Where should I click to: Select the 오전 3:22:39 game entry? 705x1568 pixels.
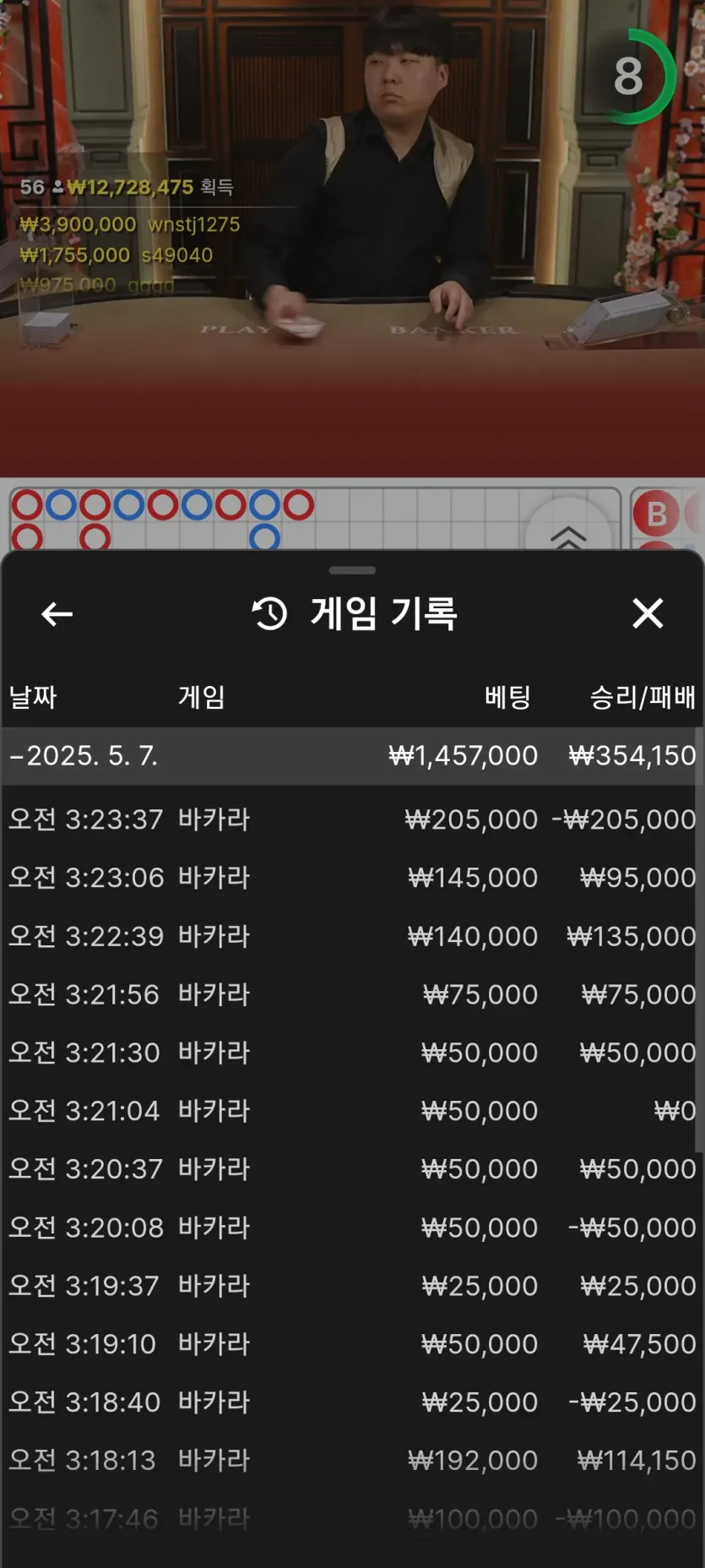(x=352, y=936)
